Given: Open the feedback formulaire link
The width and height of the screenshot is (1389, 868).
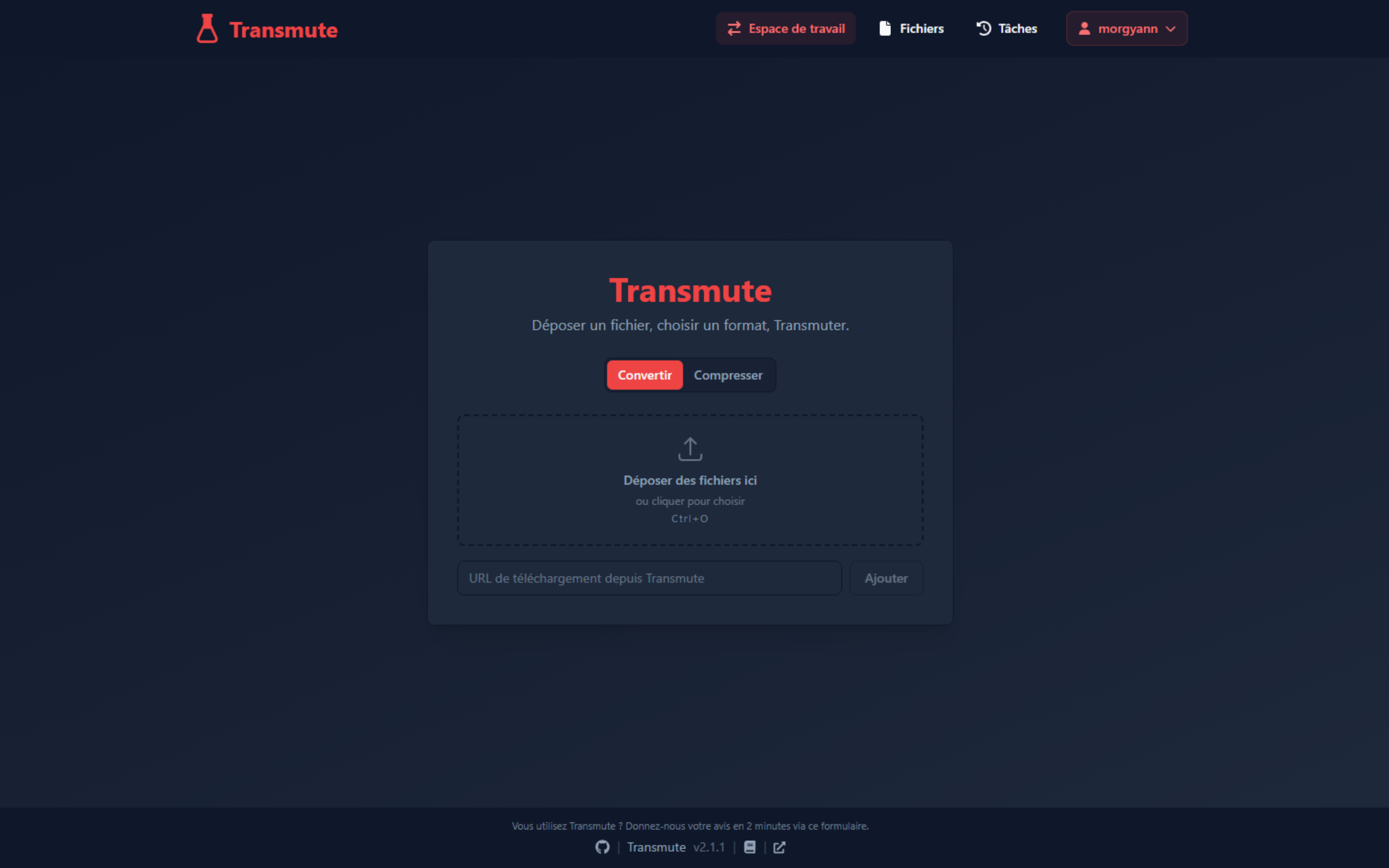Looking at the screenshot, I should [690, 826].
